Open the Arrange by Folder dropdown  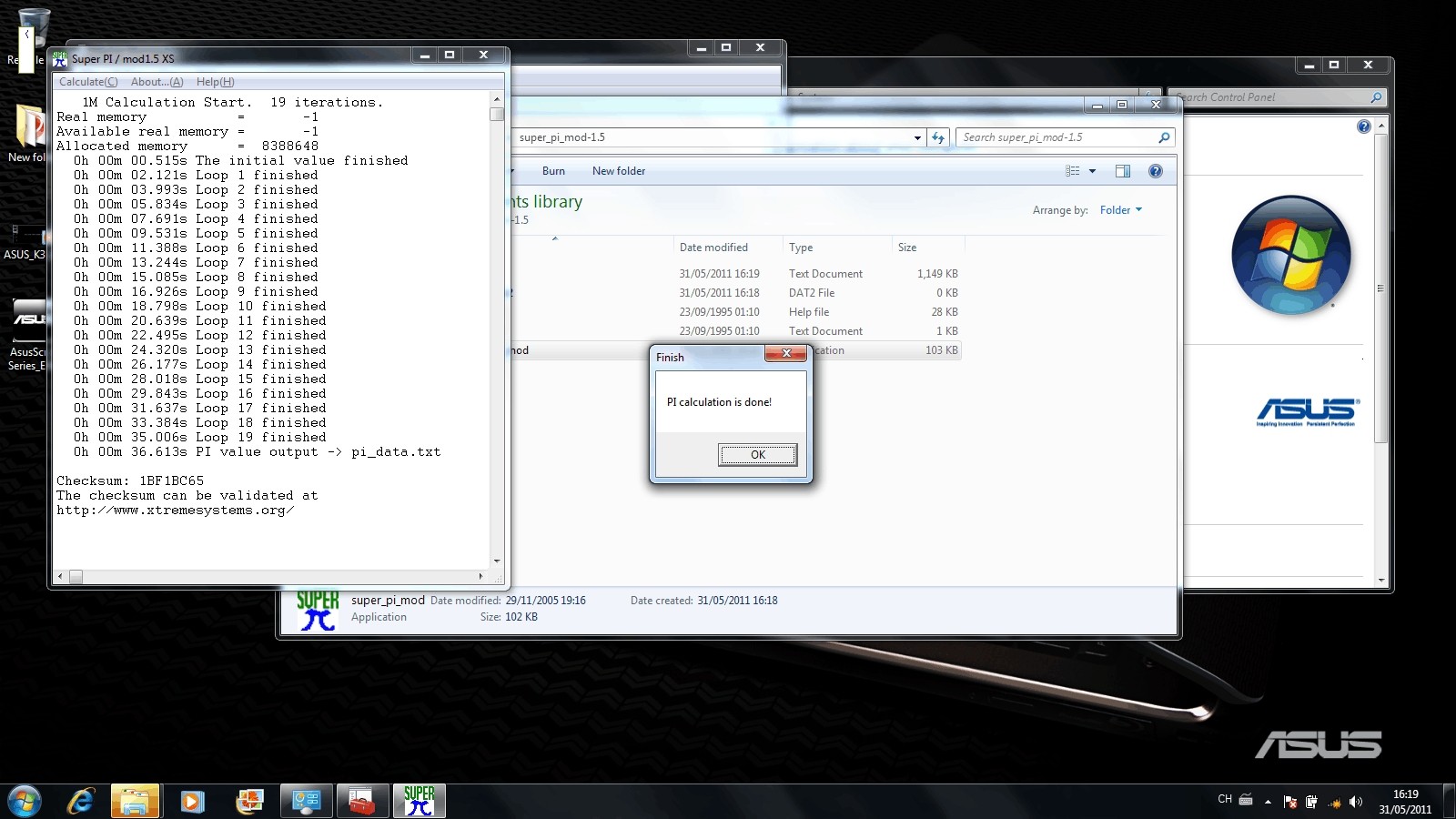[1120, 210]
